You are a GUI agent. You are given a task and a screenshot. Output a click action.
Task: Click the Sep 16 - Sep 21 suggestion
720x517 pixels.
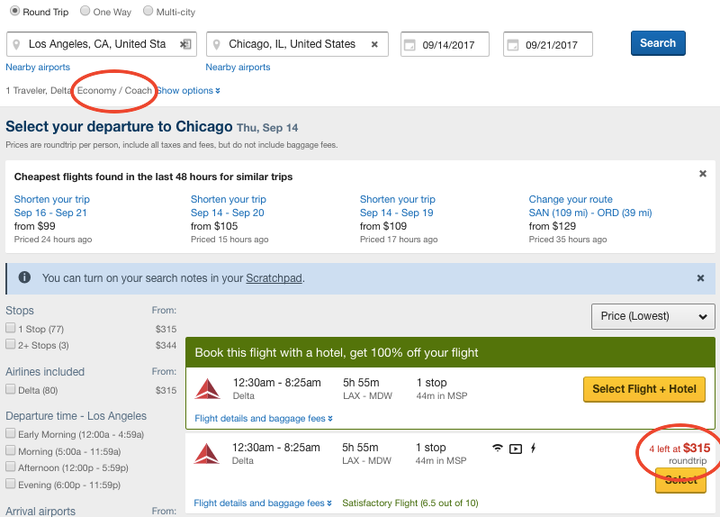51,213
